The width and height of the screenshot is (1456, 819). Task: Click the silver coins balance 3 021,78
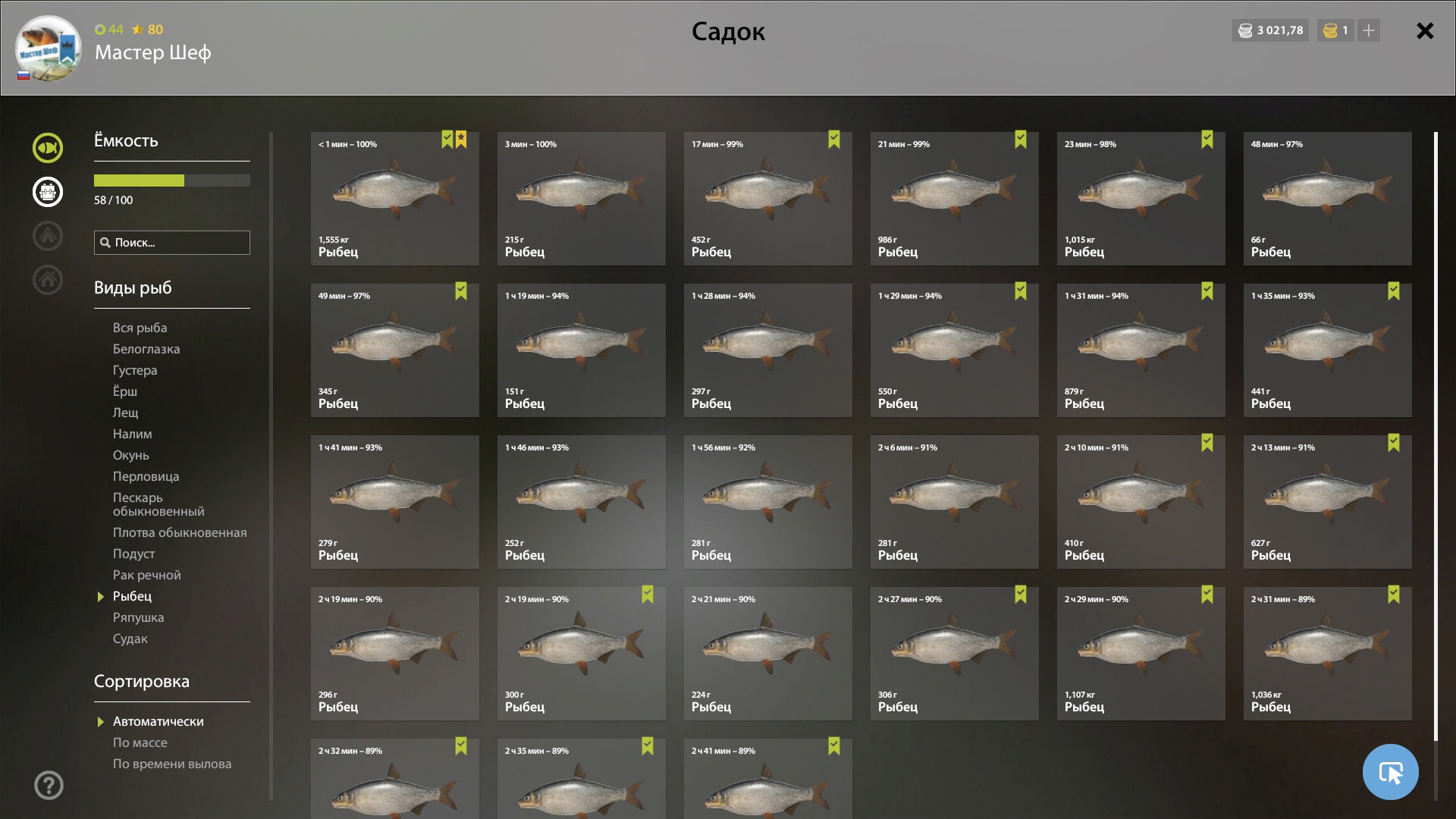tap(1271, 30)
